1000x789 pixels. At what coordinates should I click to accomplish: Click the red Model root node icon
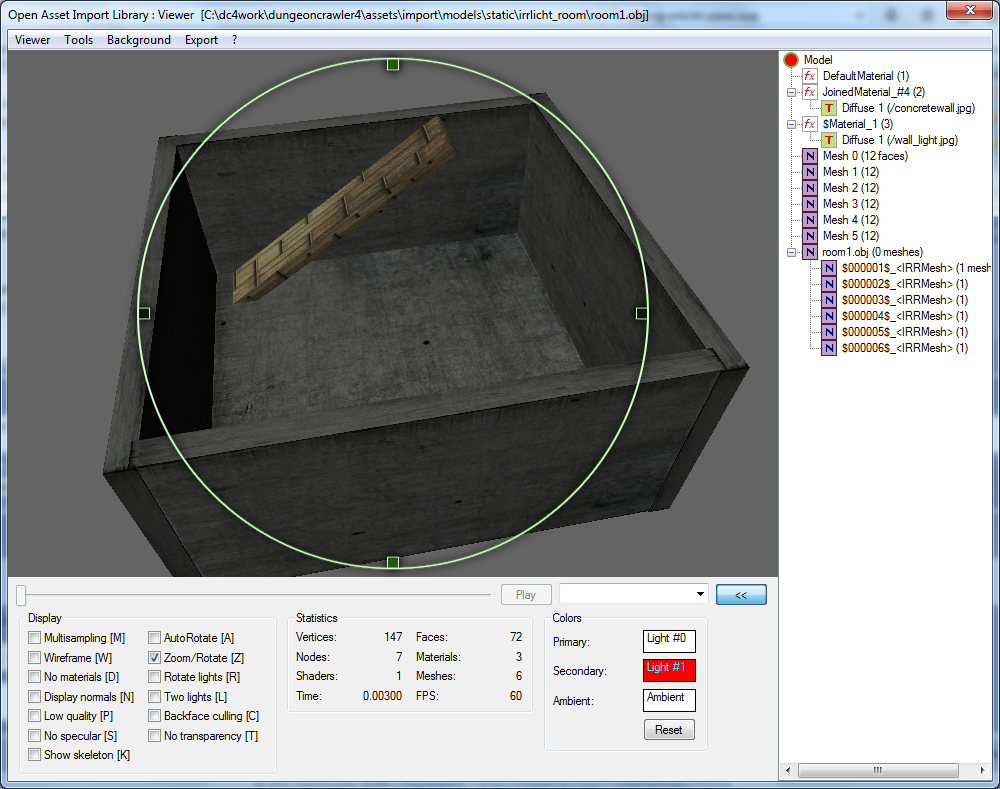(792, 60)
